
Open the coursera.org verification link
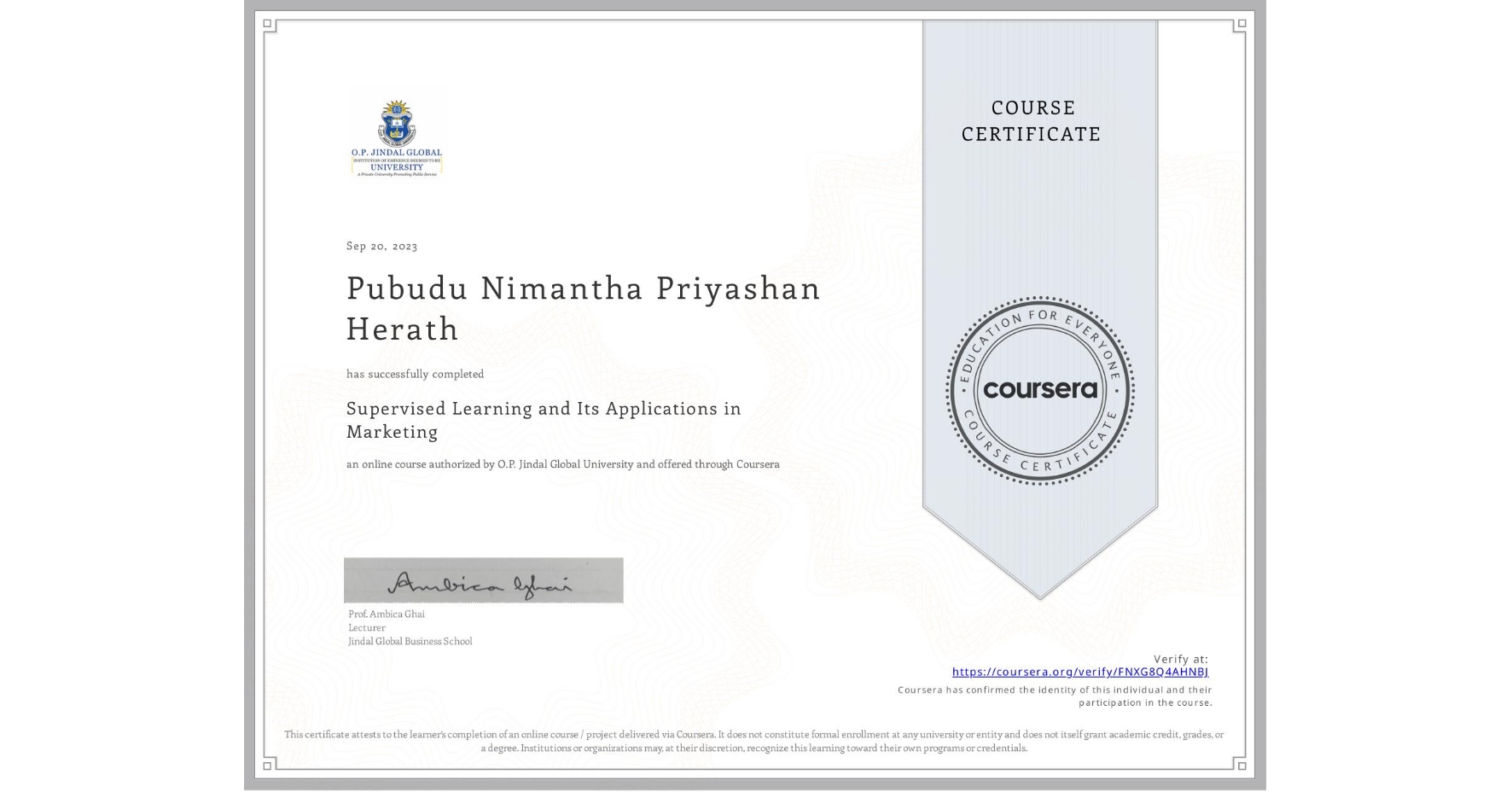tap(1079, 672)
